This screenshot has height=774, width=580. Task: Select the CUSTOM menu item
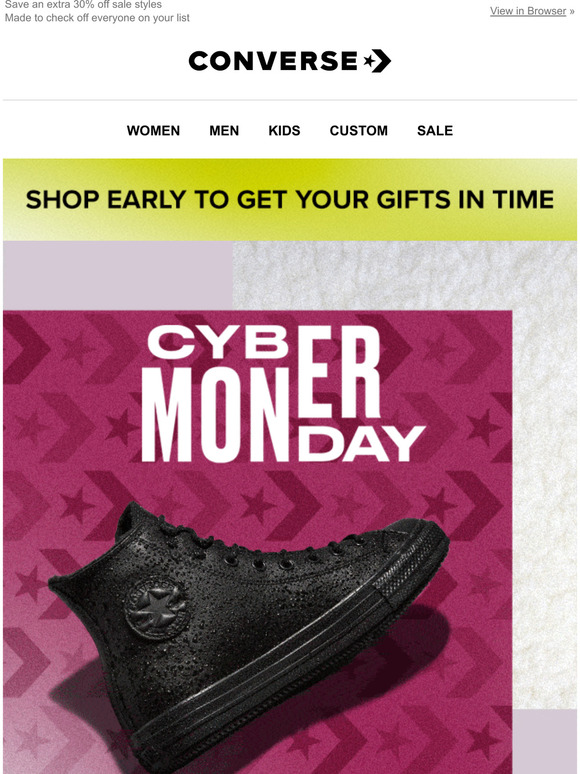pos(359,130)
